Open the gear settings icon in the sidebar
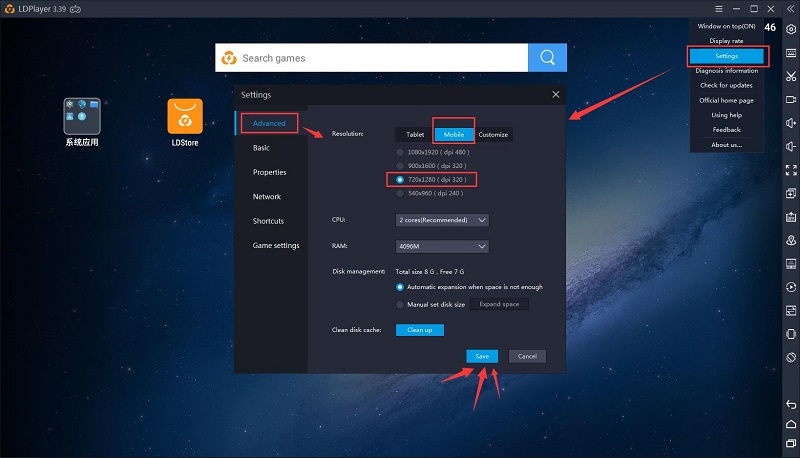This screenshot has width=800, height=458. pyautogui.click(x=791, y=30)
